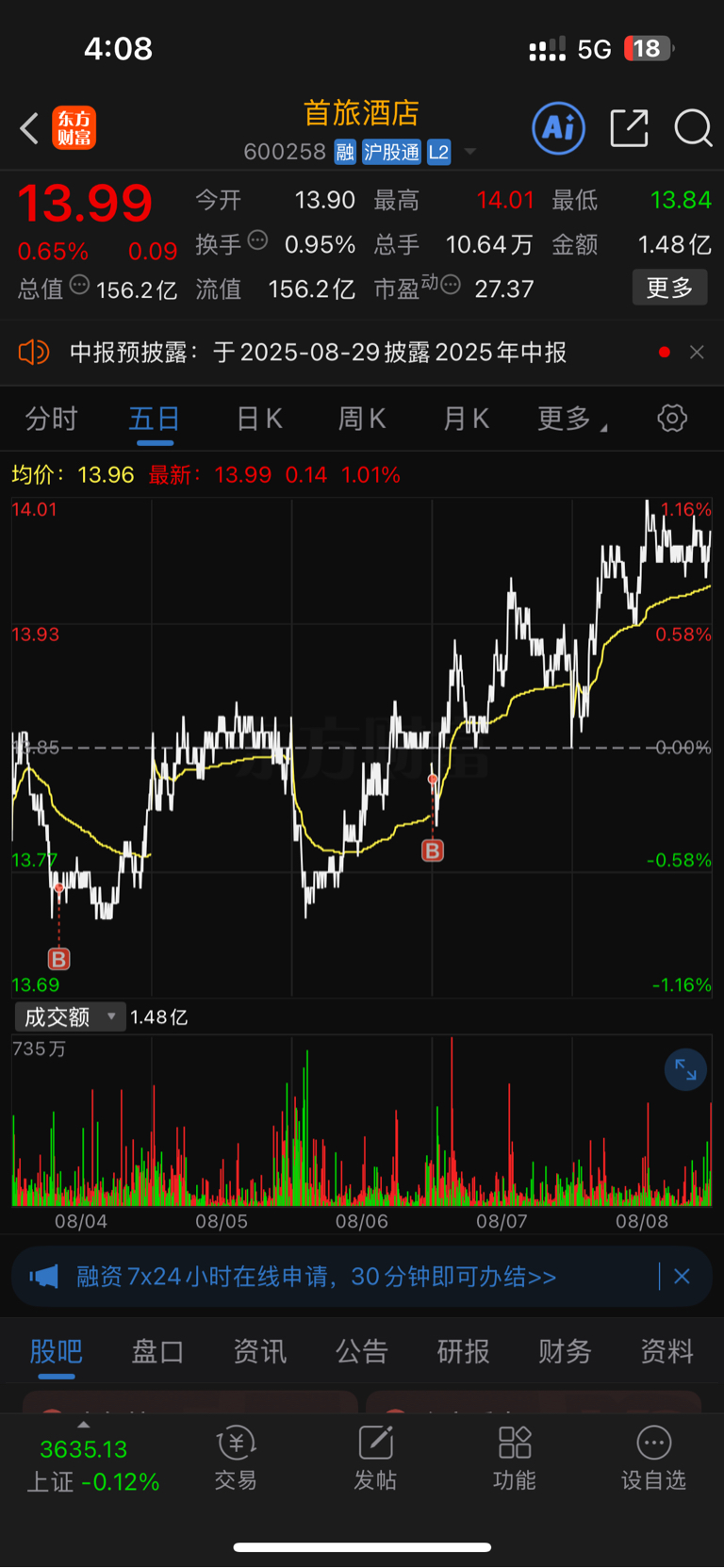Tap info icon beside 总值

click(79, 285)
